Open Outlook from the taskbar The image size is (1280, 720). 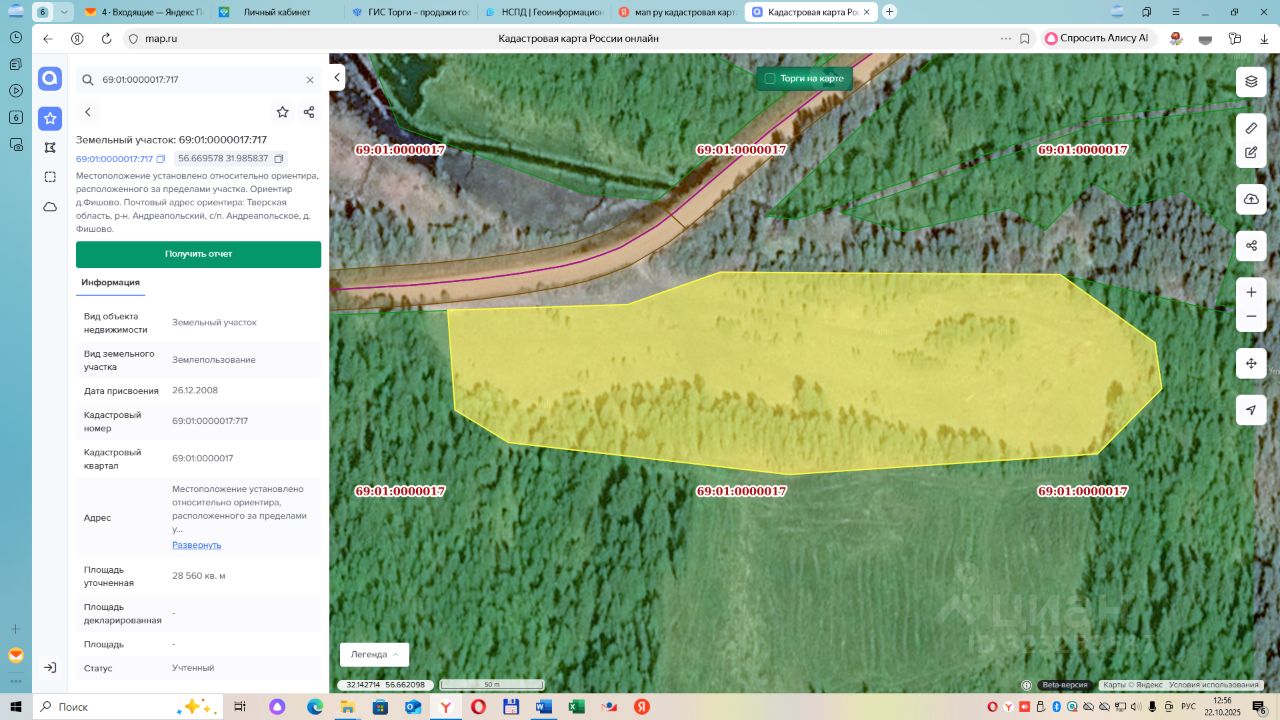point(412,706)
